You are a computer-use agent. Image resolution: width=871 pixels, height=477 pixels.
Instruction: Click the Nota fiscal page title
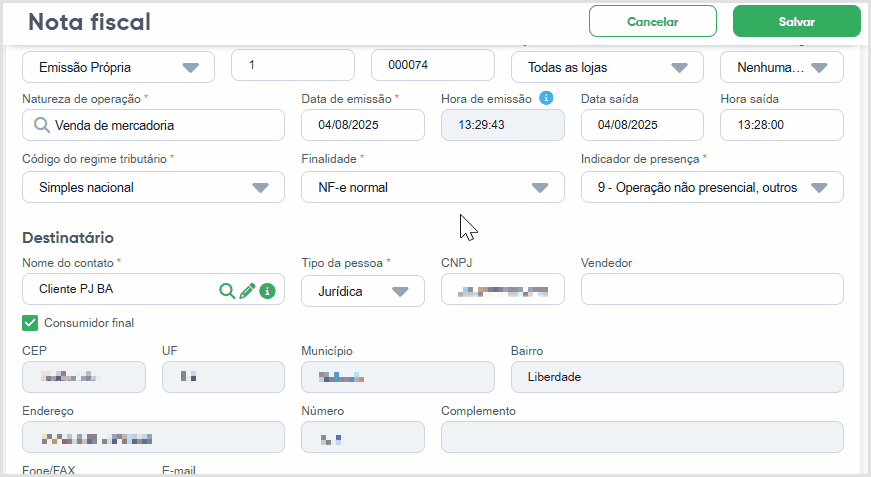pyautogui.click(x=89, y=22)
